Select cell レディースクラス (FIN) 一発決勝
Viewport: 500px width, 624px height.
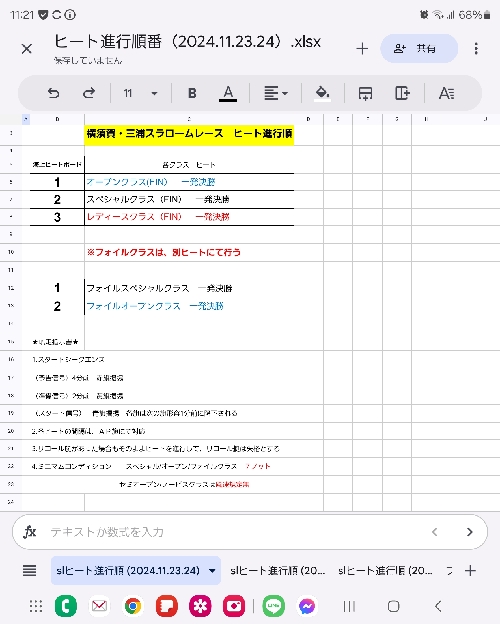coord(189,217)
